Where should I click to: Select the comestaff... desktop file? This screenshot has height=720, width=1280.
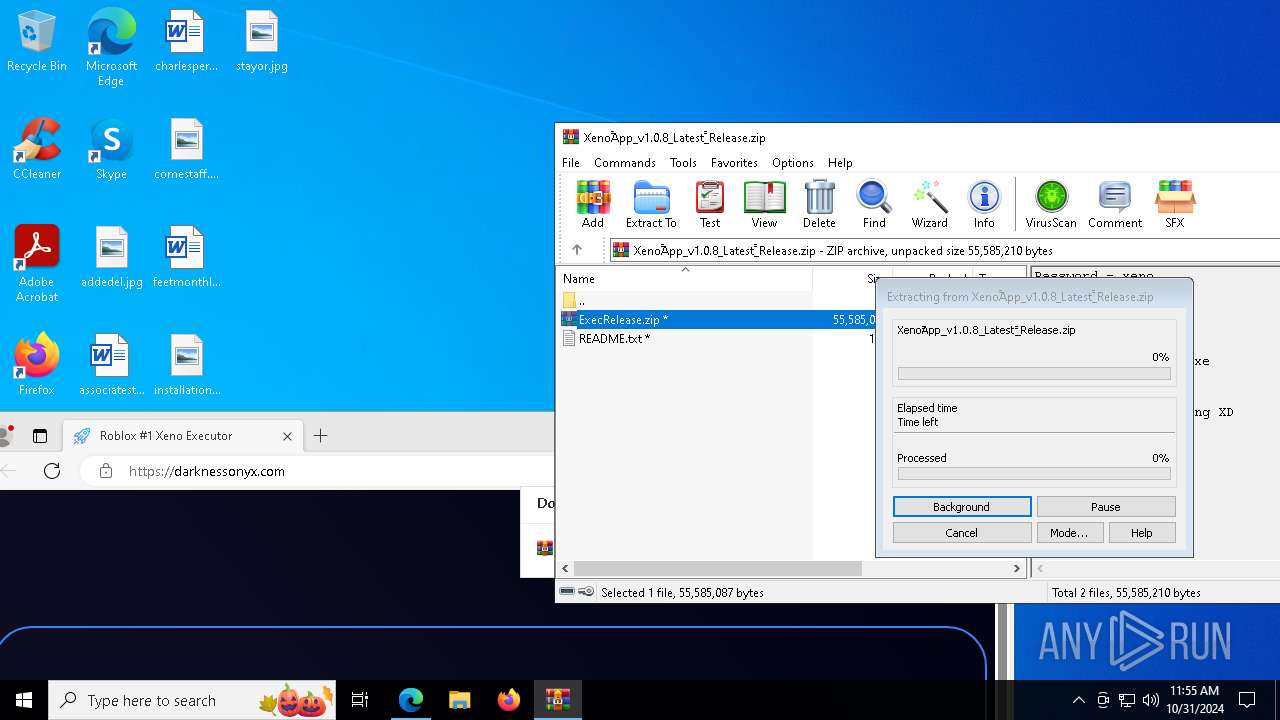click(x=186, y=150)
